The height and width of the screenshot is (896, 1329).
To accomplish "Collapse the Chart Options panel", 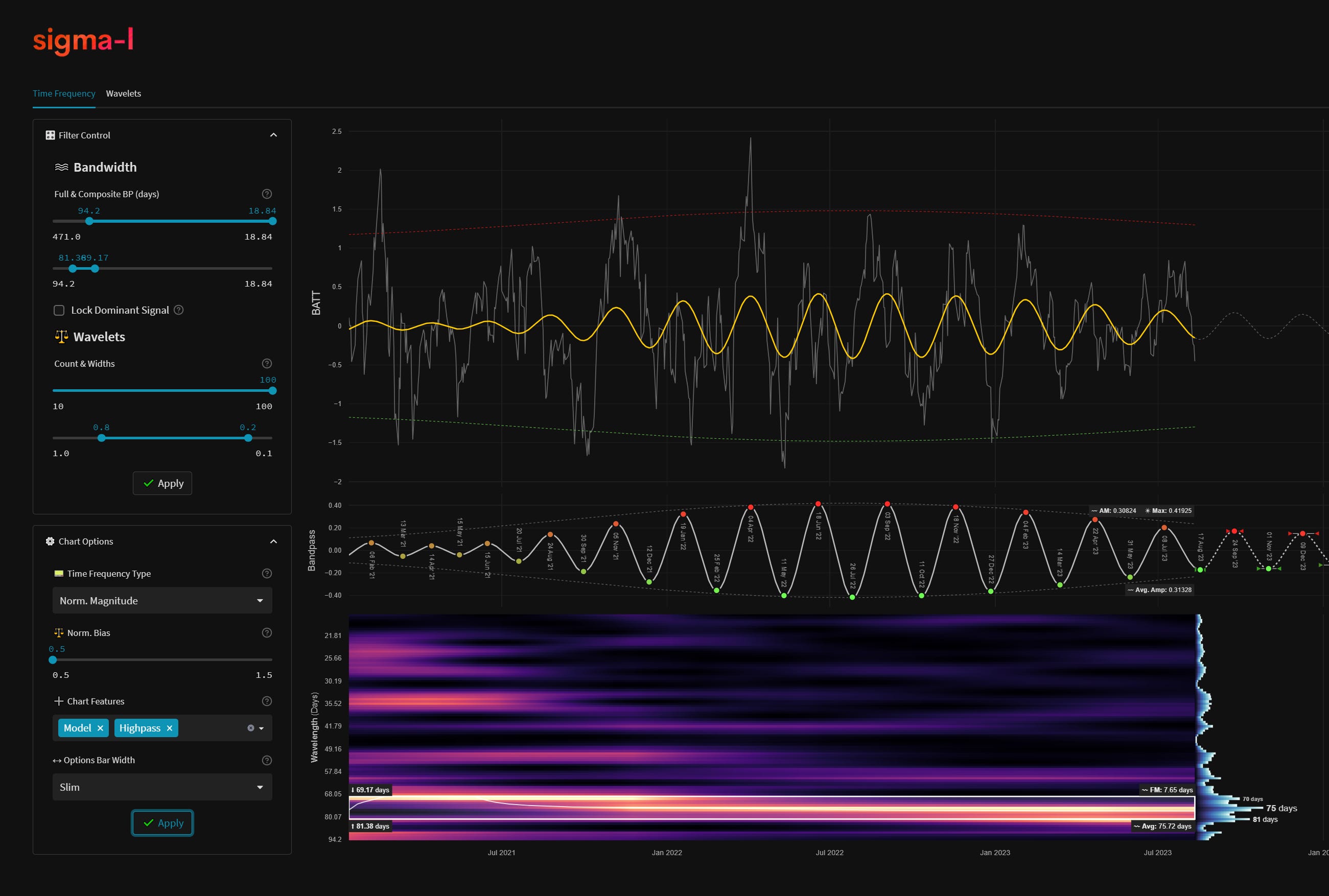I will 273,541.
